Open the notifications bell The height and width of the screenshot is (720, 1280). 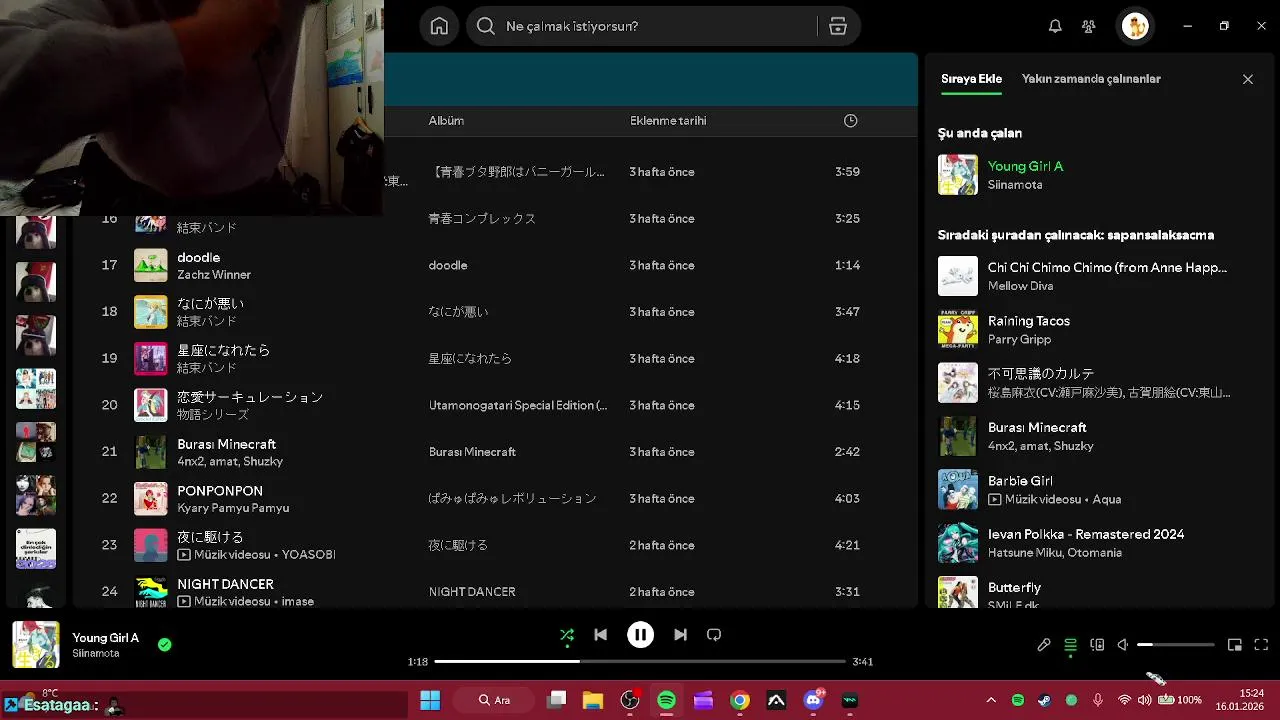coord(1055,27)
